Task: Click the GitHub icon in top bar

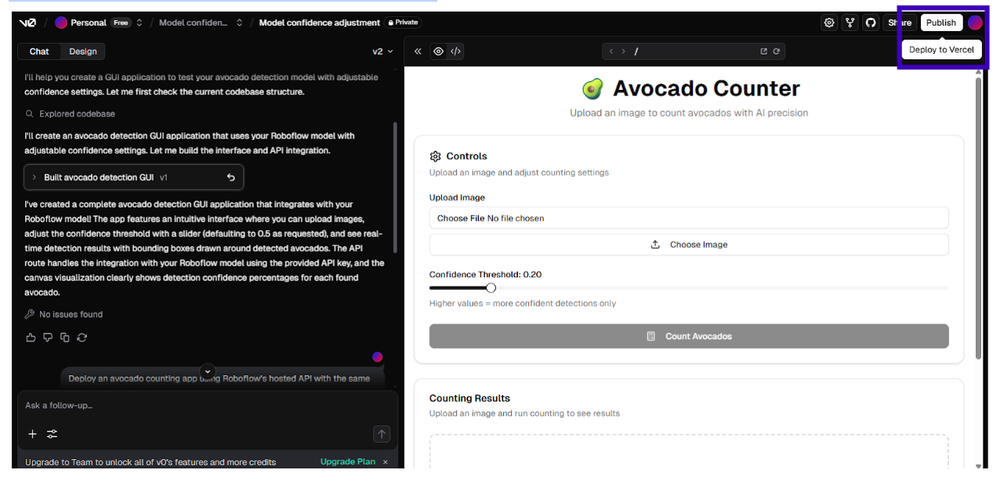Action: pos(870,23)
